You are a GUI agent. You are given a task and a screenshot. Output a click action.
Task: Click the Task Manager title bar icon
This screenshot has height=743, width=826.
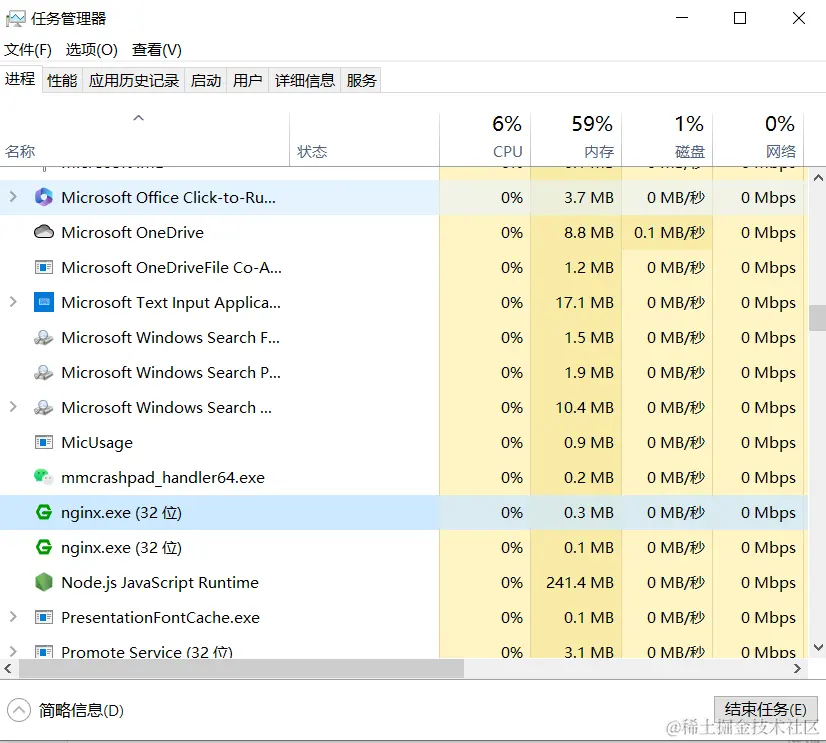[x=15, y=19]
